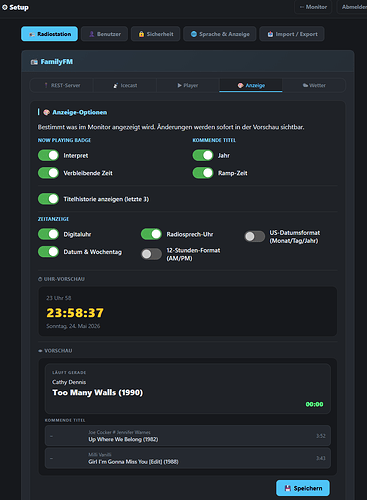Click the floppy disk icon on Speichern

288,488
